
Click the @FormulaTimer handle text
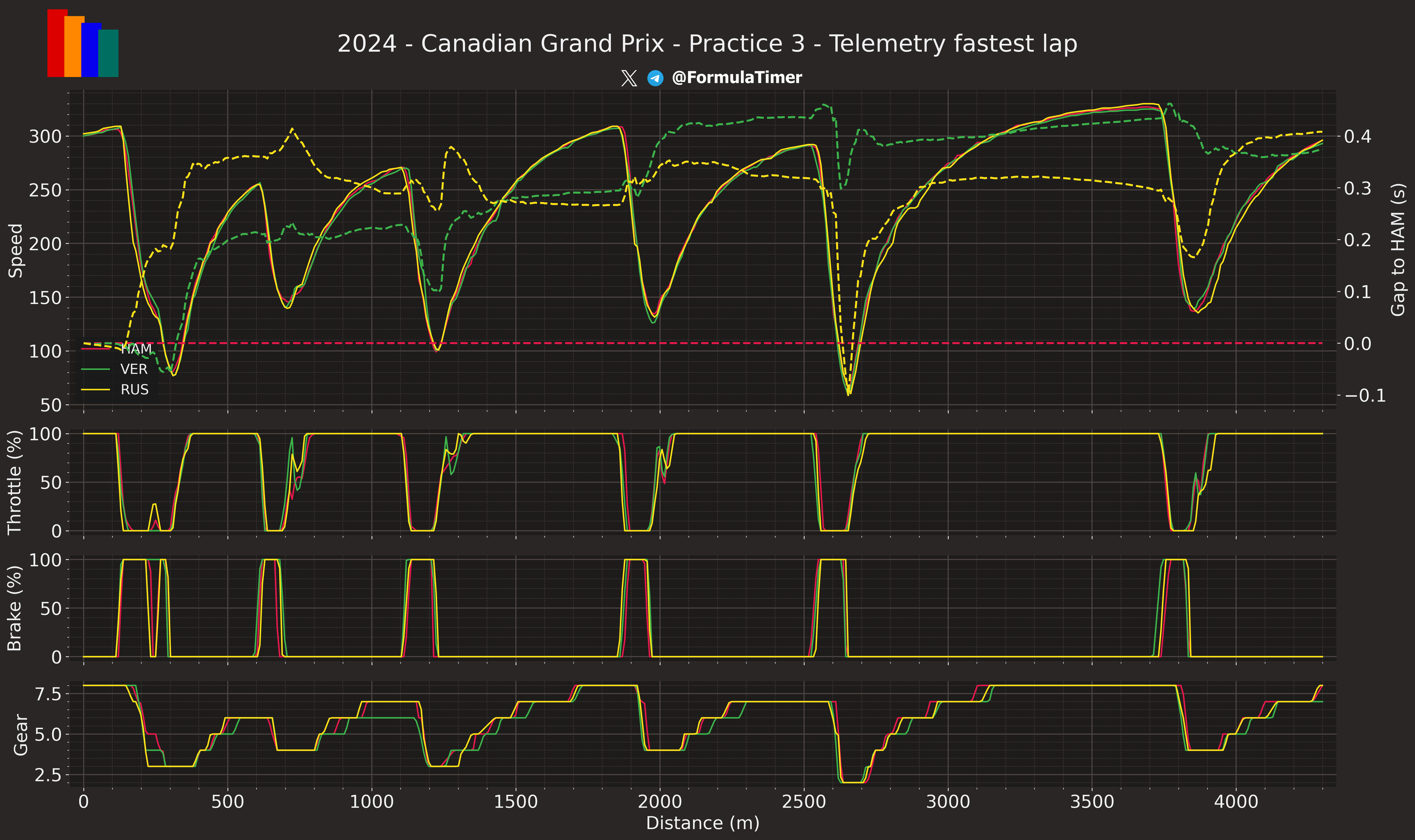737,78
